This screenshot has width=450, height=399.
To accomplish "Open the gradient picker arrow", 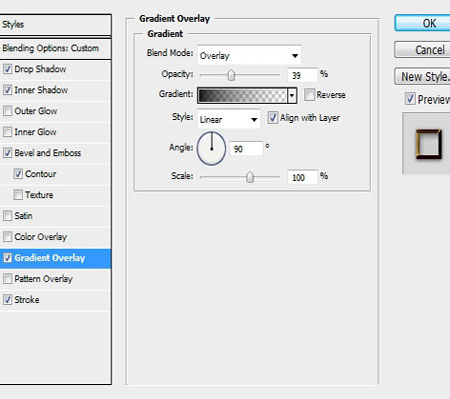I will tap(292, 96).
